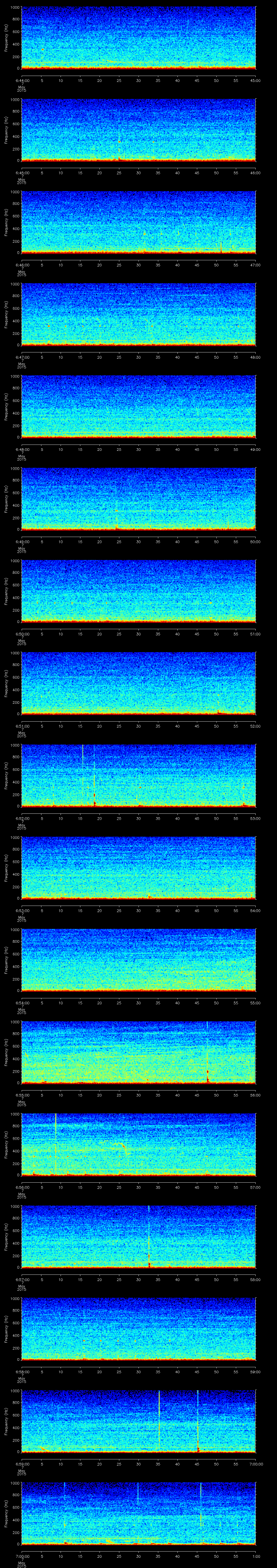Click the 6:51:00 start time label
Image resolution: width=277 pixels, height=1568 pixels.
click(x=22, y=726)
